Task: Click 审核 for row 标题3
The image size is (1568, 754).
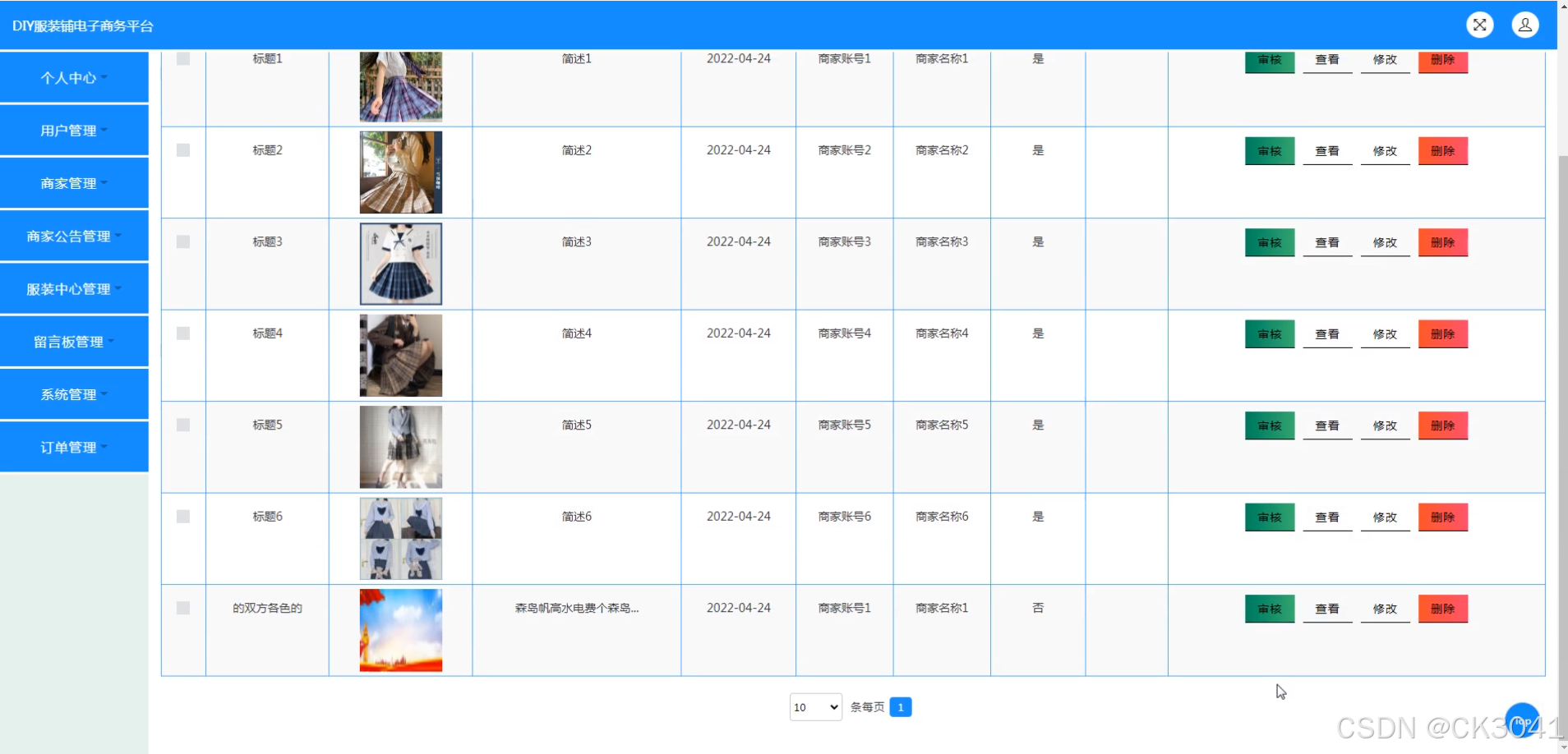Action: coord(1270,242)
